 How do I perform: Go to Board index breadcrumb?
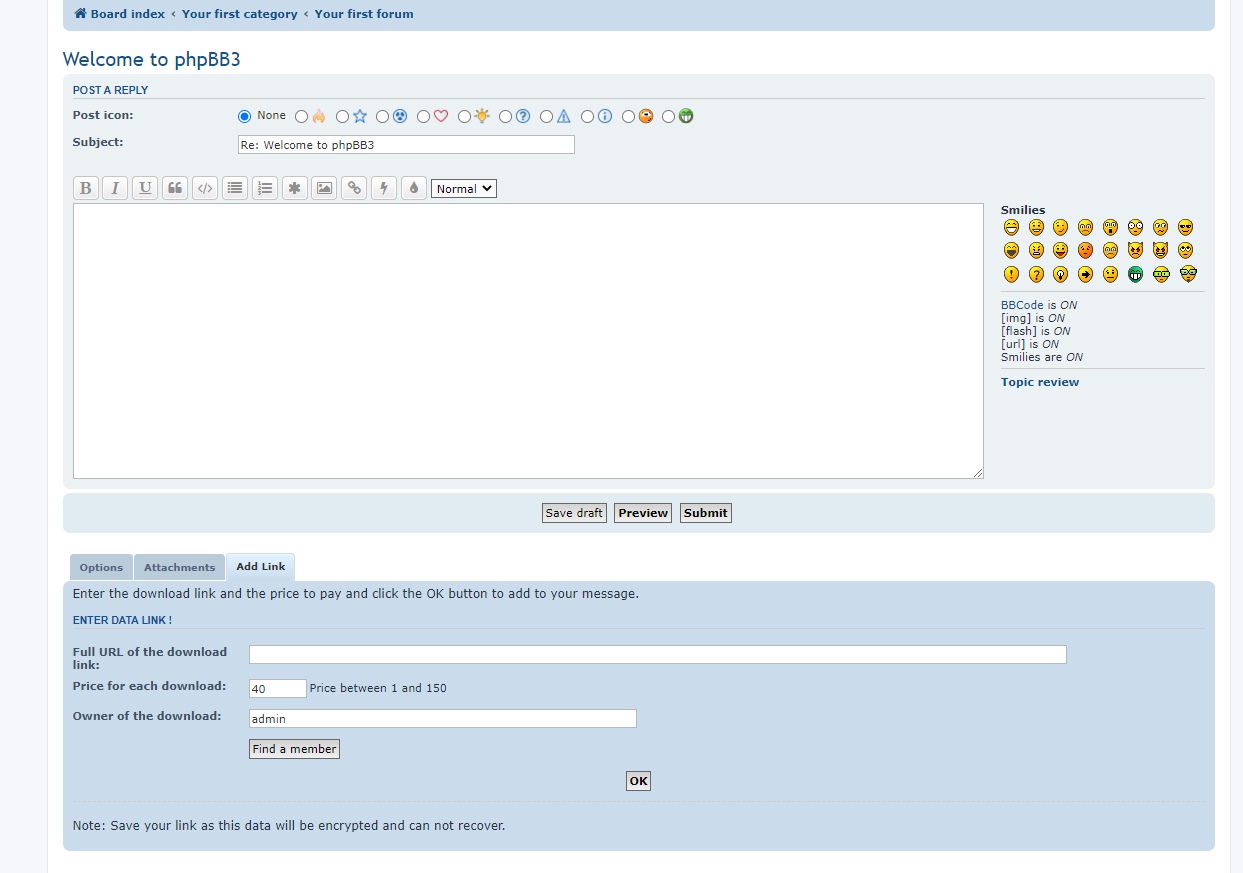tap(128, 14)
